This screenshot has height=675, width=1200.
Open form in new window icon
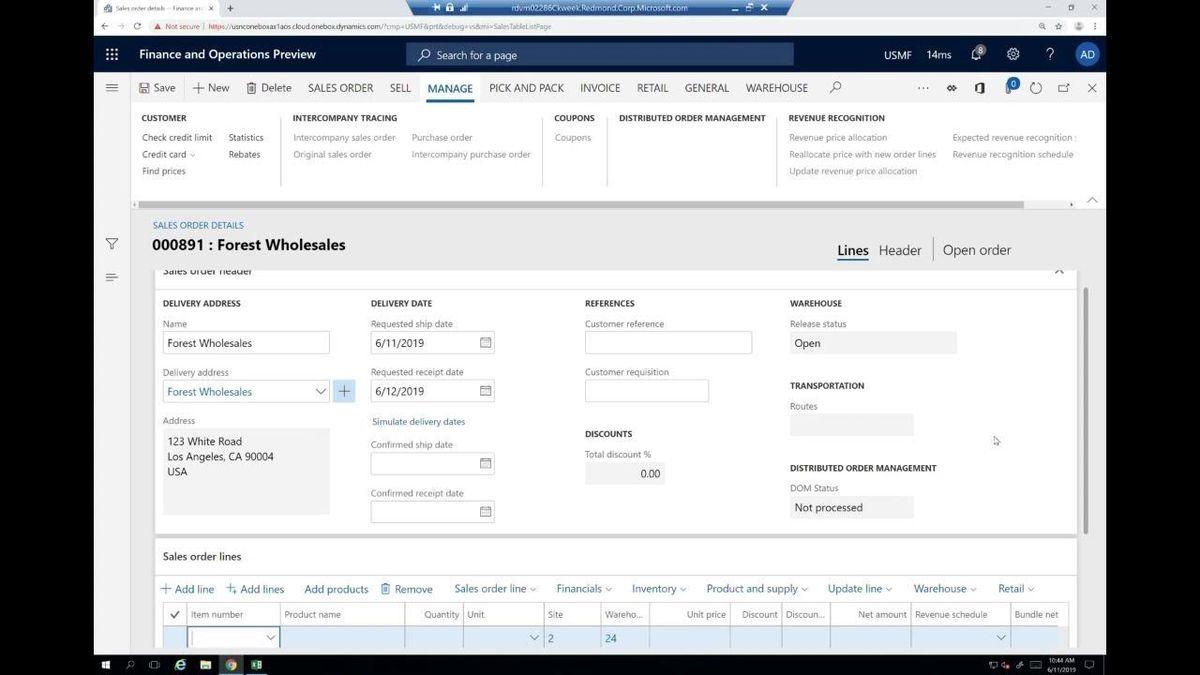(1064, 88)
